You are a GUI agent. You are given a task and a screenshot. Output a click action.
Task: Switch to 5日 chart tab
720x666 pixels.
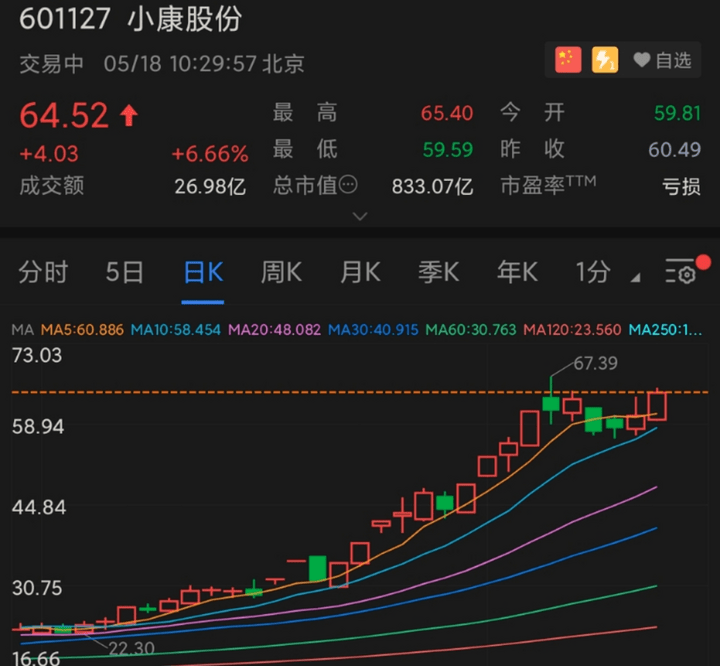pyautogui.click(x=124, y=272)
